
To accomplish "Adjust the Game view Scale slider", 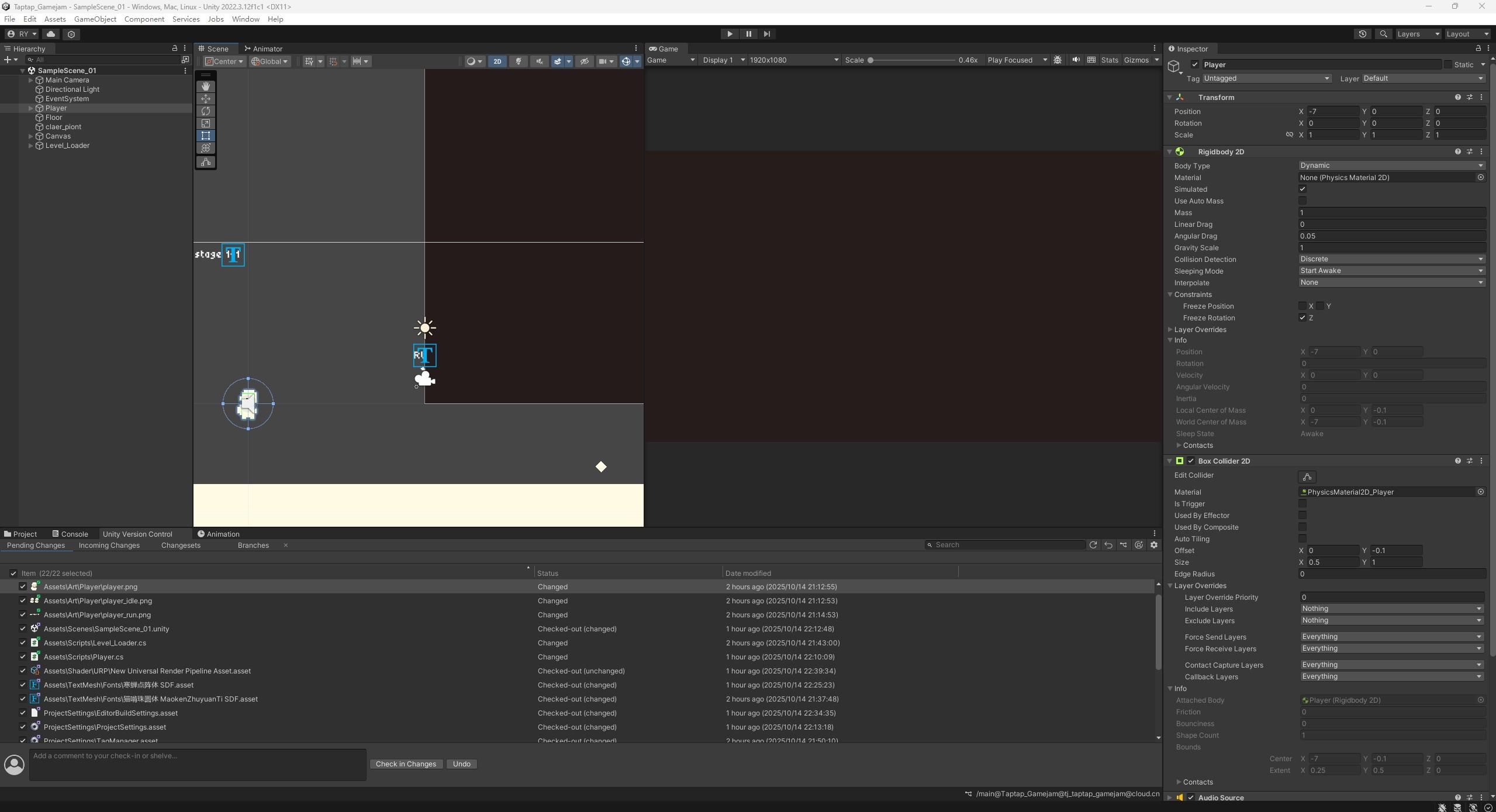I will coord(870,60).
